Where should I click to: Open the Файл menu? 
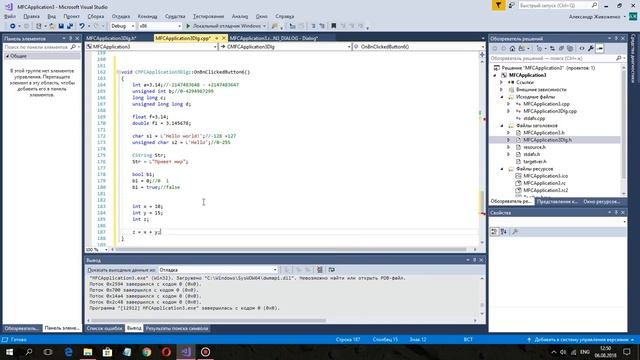pyautogui.click(x=10, y=16)
